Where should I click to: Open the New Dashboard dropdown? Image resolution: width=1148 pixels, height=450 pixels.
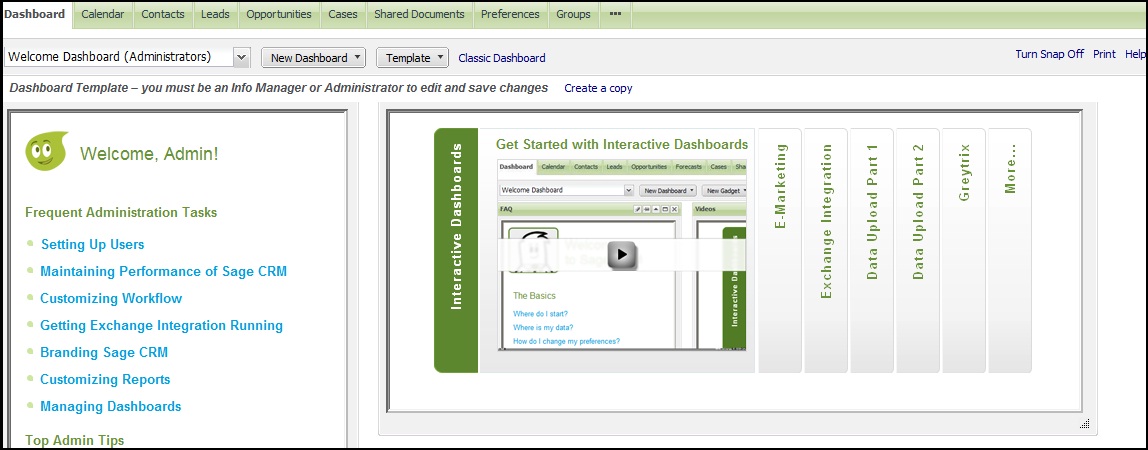[313, 58]
